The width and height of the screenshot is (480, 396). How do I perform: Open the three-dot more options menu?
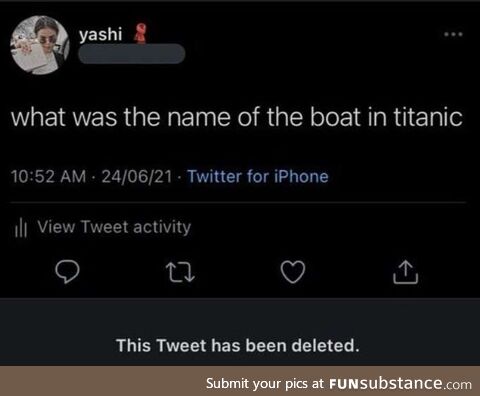pos(453,34)
